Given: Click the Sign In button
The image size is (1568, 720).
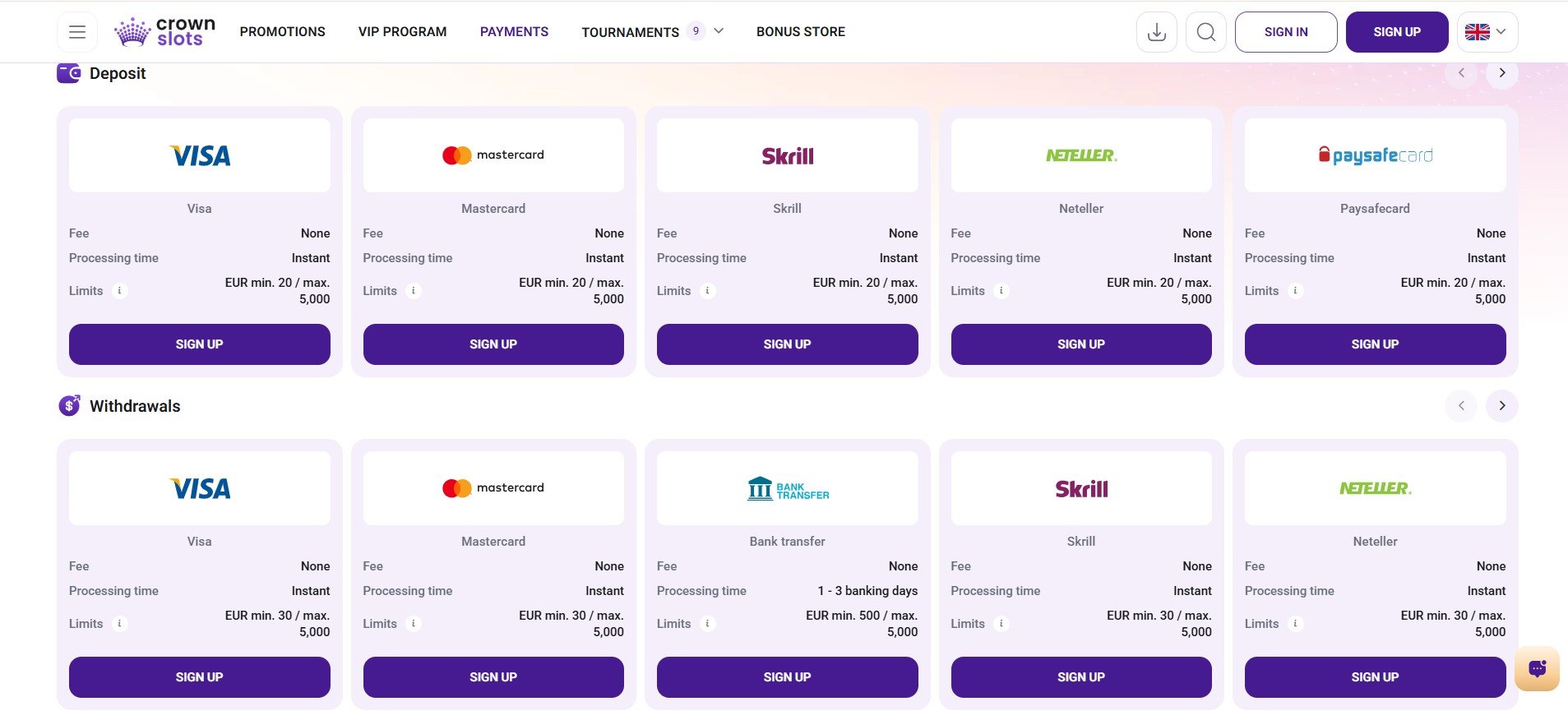Looking at the screenshot, I should click(x=1285, y=32).
